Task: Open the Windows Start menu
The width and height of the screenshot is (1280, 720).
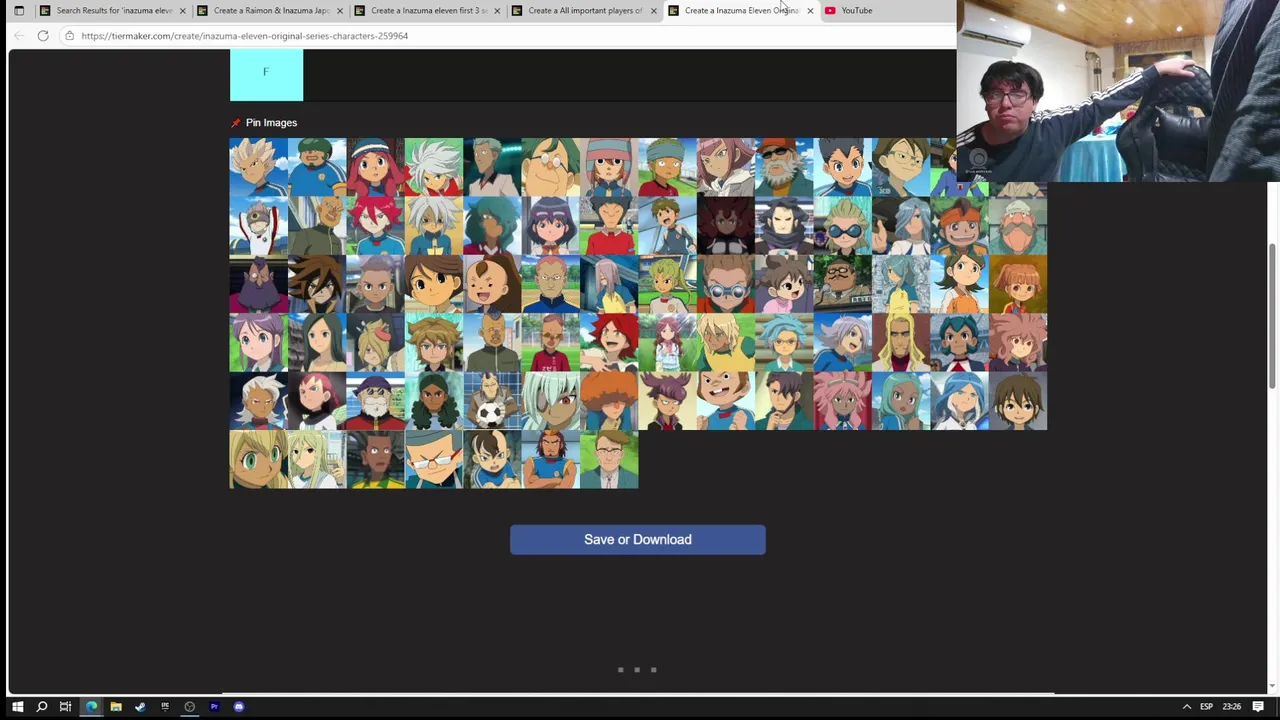Action: (x=17, y=707)
